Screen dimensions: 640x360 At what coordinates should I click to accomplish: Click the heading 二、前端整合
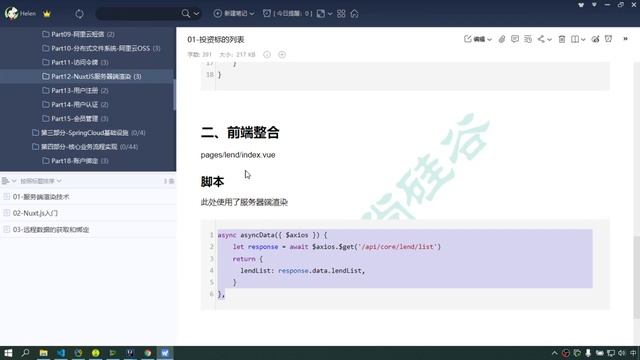click(x=240, y=133)
